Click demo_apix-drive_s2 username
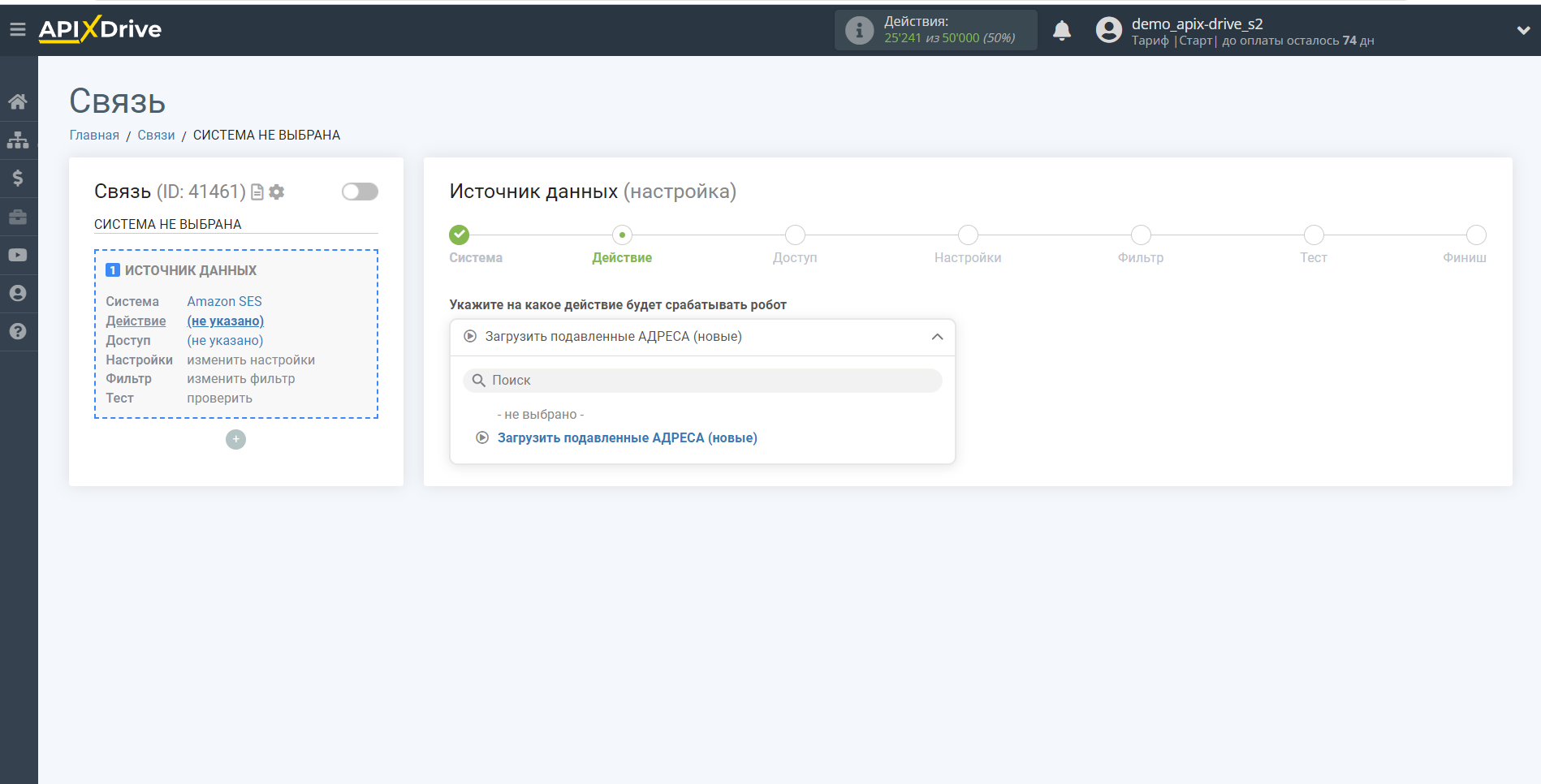 [x=1197, y=24]
